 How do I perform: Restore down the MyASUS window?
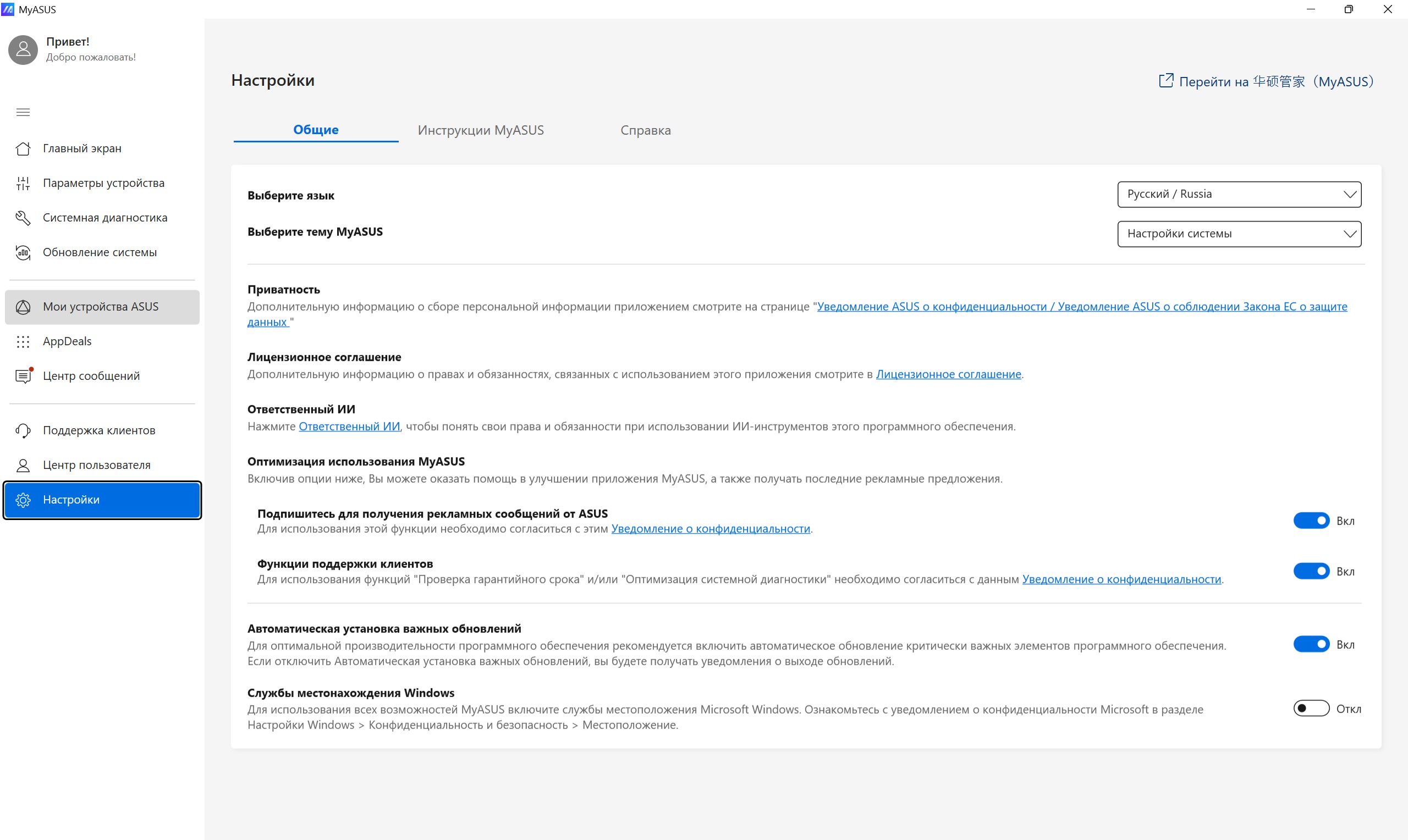[1349, 9]
